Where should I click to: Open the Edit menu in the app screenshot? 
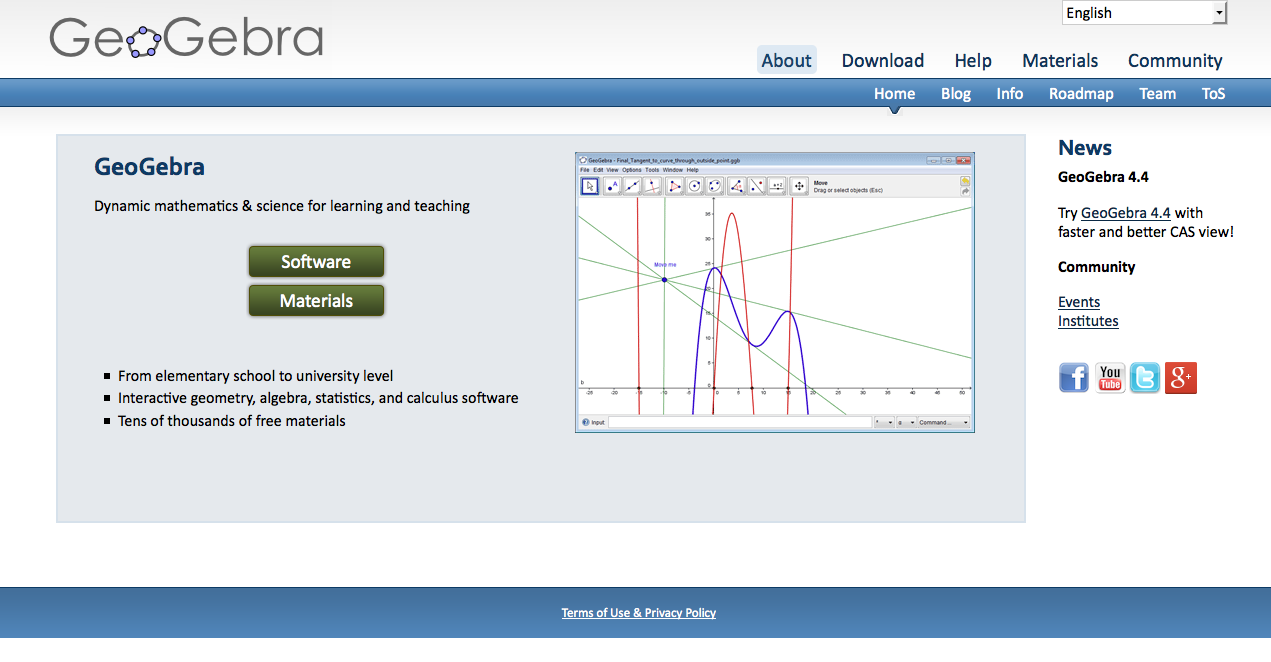598,170
